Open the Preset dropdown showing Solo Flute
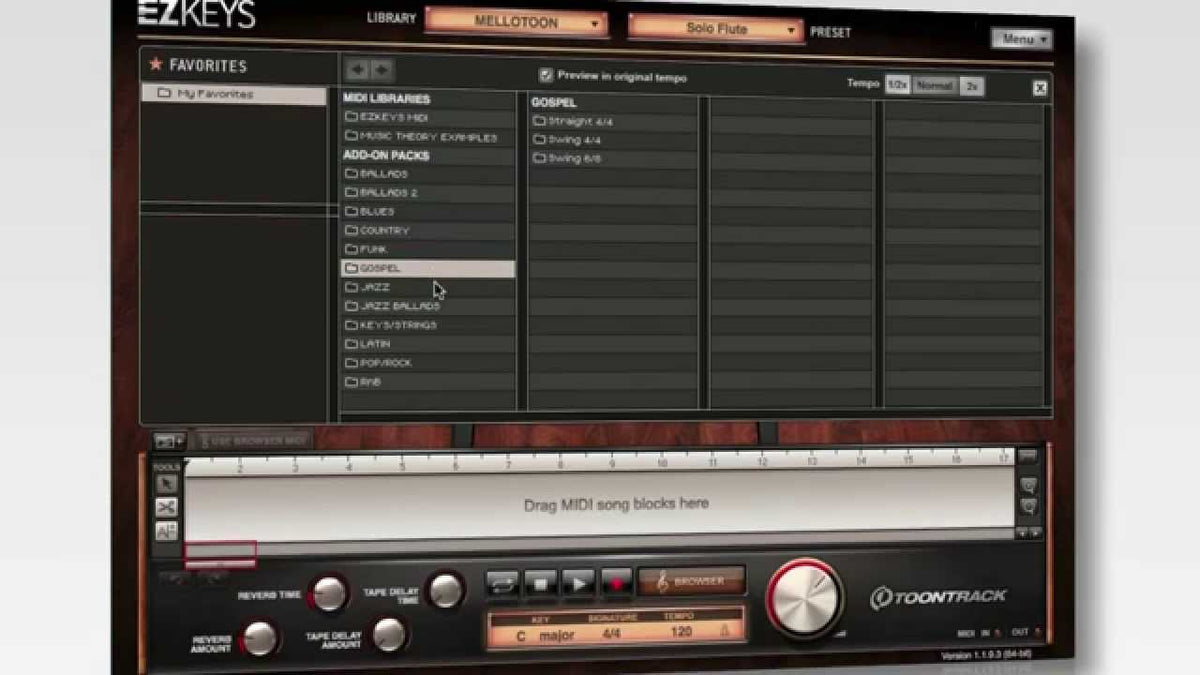This screenshot has width=1200, height=675. (x=716, y=29)
